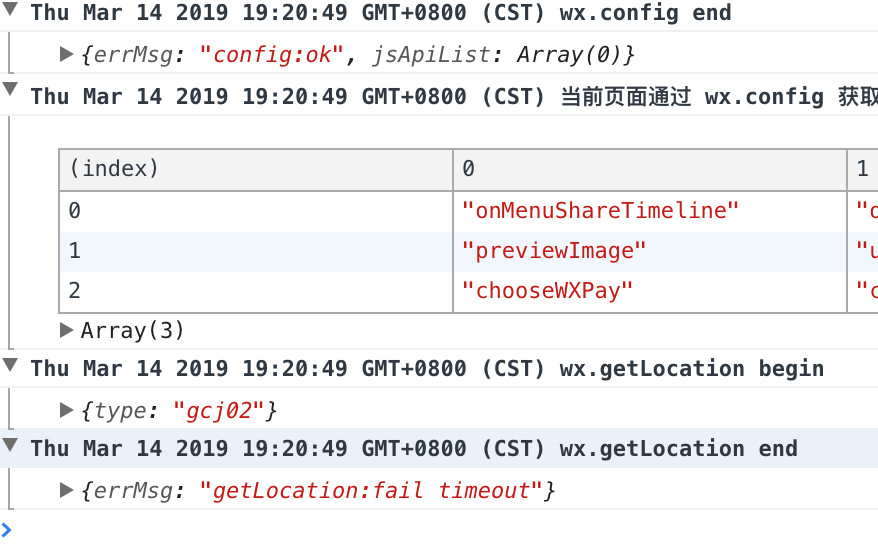Expand the errMsg "config:ok" object
Image resolution: width=878 pixels, height=546 pixels.
pos(67,53)
